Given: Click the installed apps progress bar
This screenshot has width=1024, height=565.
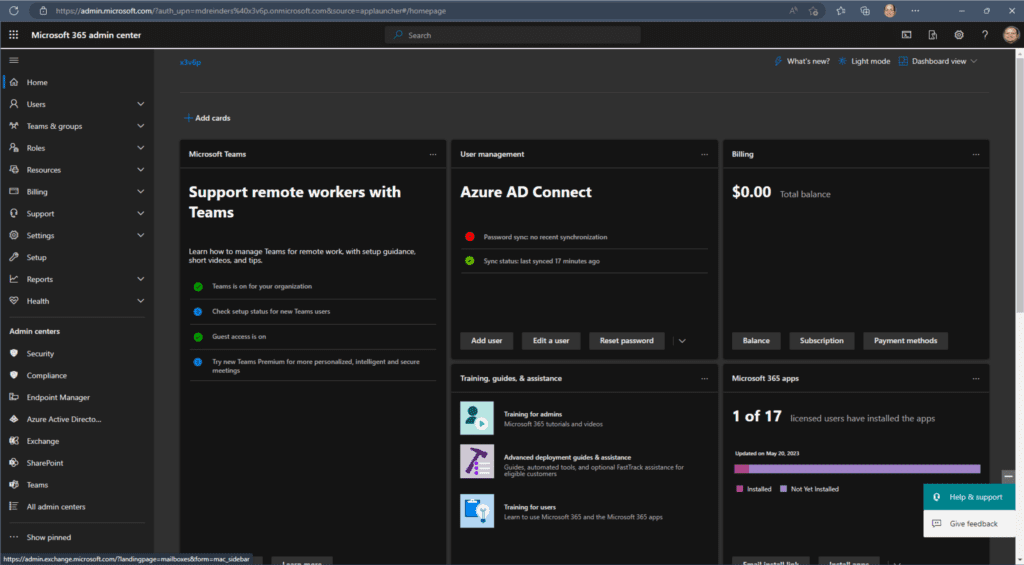Looking at the screenshot, I should [857, 468].
